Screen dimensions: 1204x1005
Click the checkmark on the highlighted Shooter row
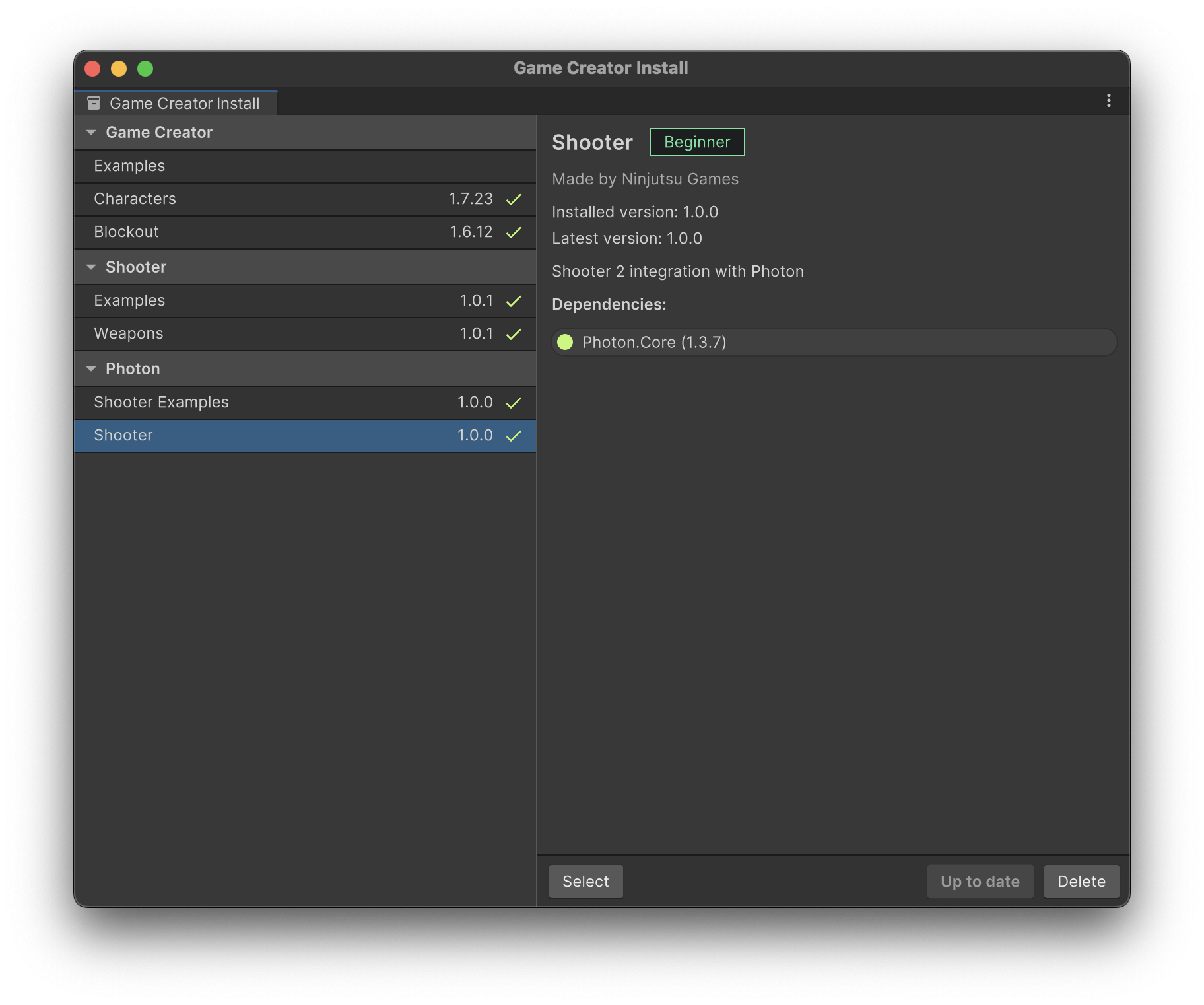pyautogui.click(x=514, y=436)
